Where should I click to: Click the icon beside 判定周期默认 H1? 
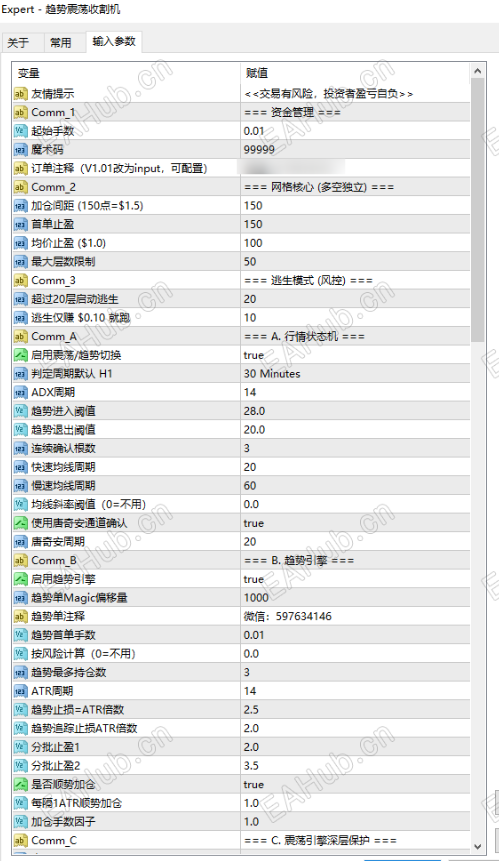point(20,374)
